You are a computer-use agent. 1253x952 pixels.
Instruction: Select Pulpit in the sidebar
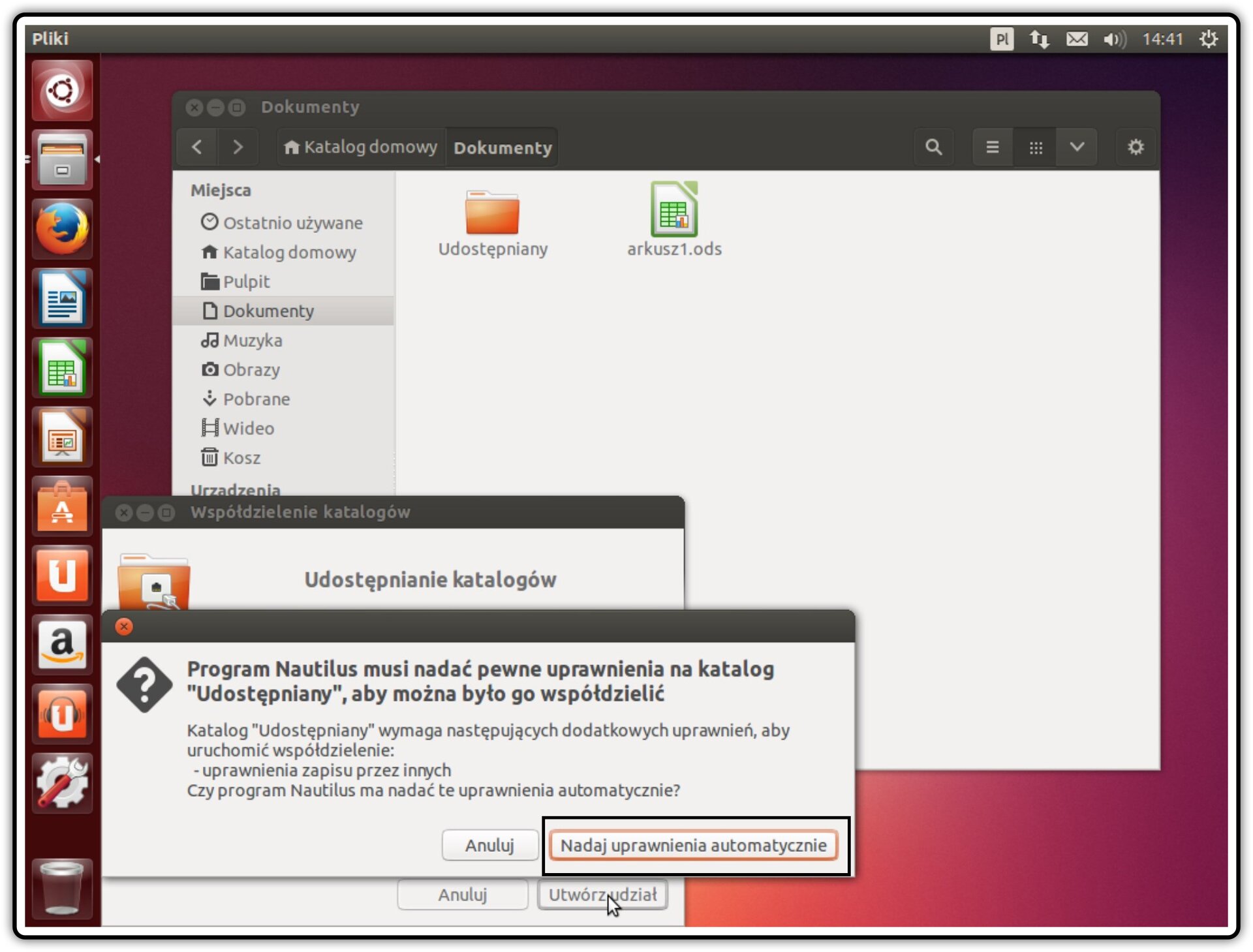(x=283, y=282)
